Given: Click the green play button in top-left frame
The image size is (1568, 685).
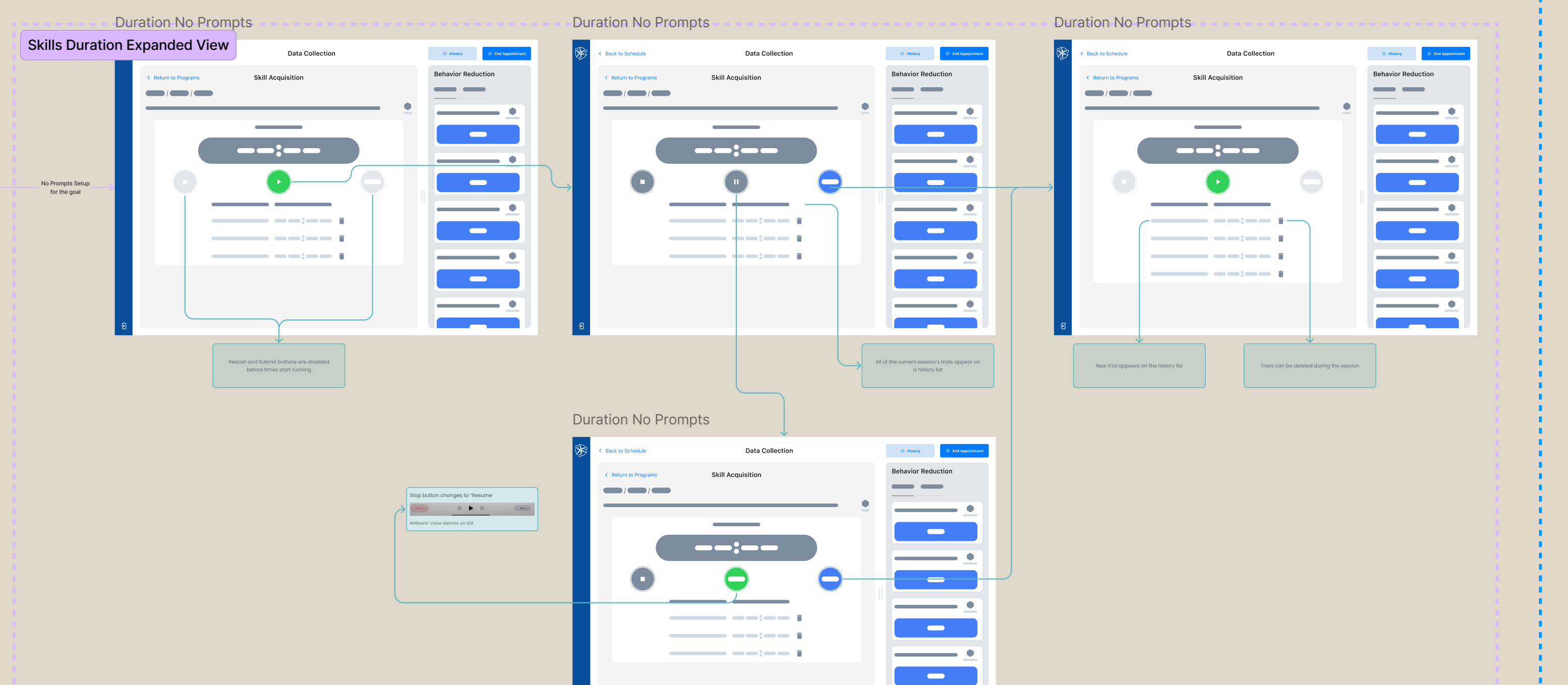Looking at the screenshot, I should [279, 181].
